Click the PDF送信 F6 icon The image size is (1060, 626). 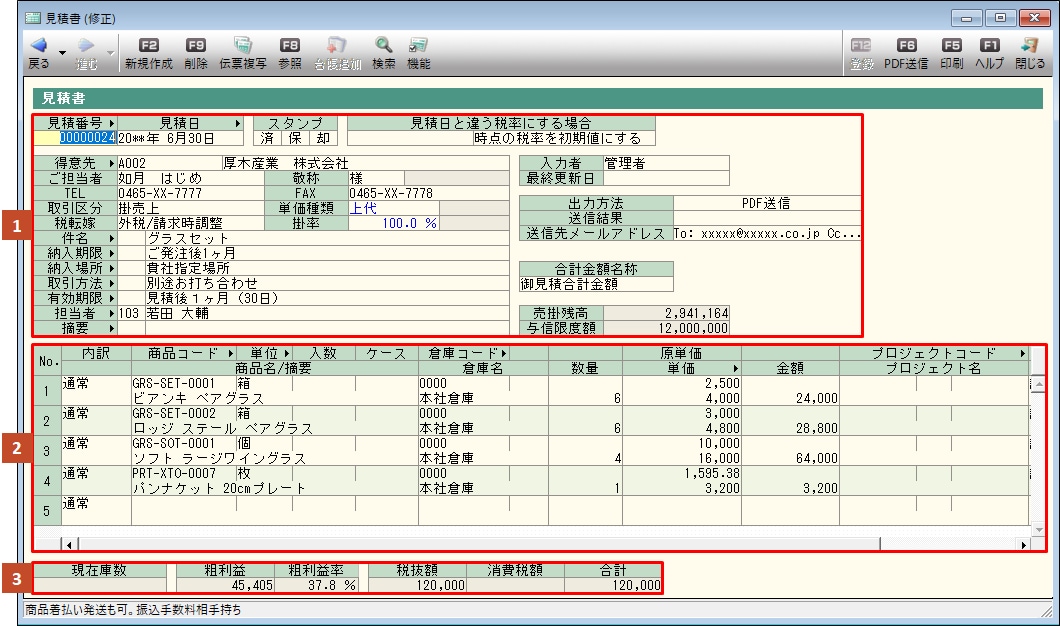tap(906, 46)
